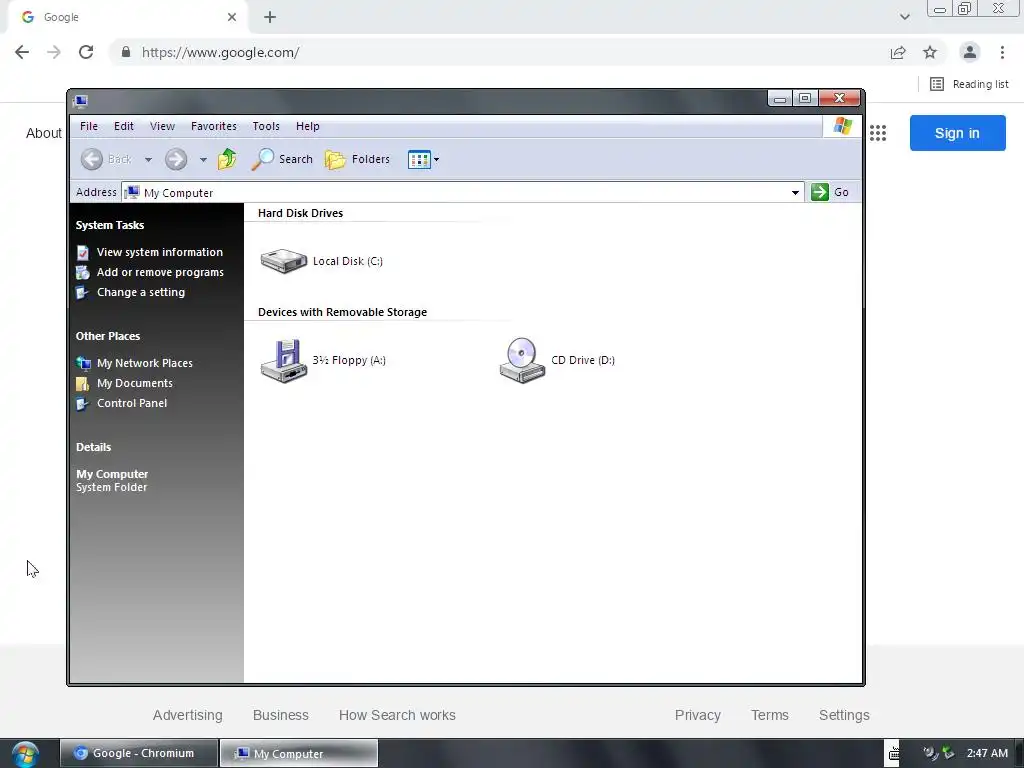This screenshot has height=768, width=1024.
Task: Open the Chromium three-dot menu
Action: (x=1002, y=52)
